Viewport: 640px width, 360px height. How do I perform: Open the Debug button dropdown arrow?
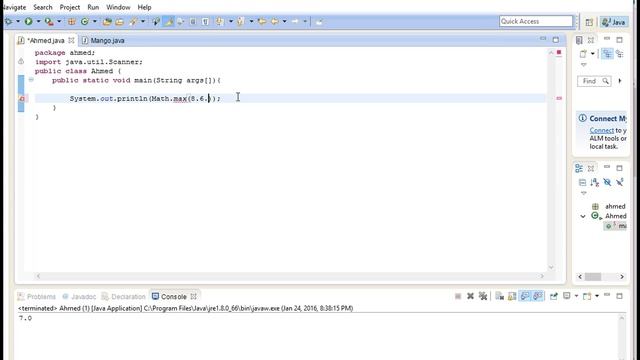pyautogui.click(x=18, y=22)
